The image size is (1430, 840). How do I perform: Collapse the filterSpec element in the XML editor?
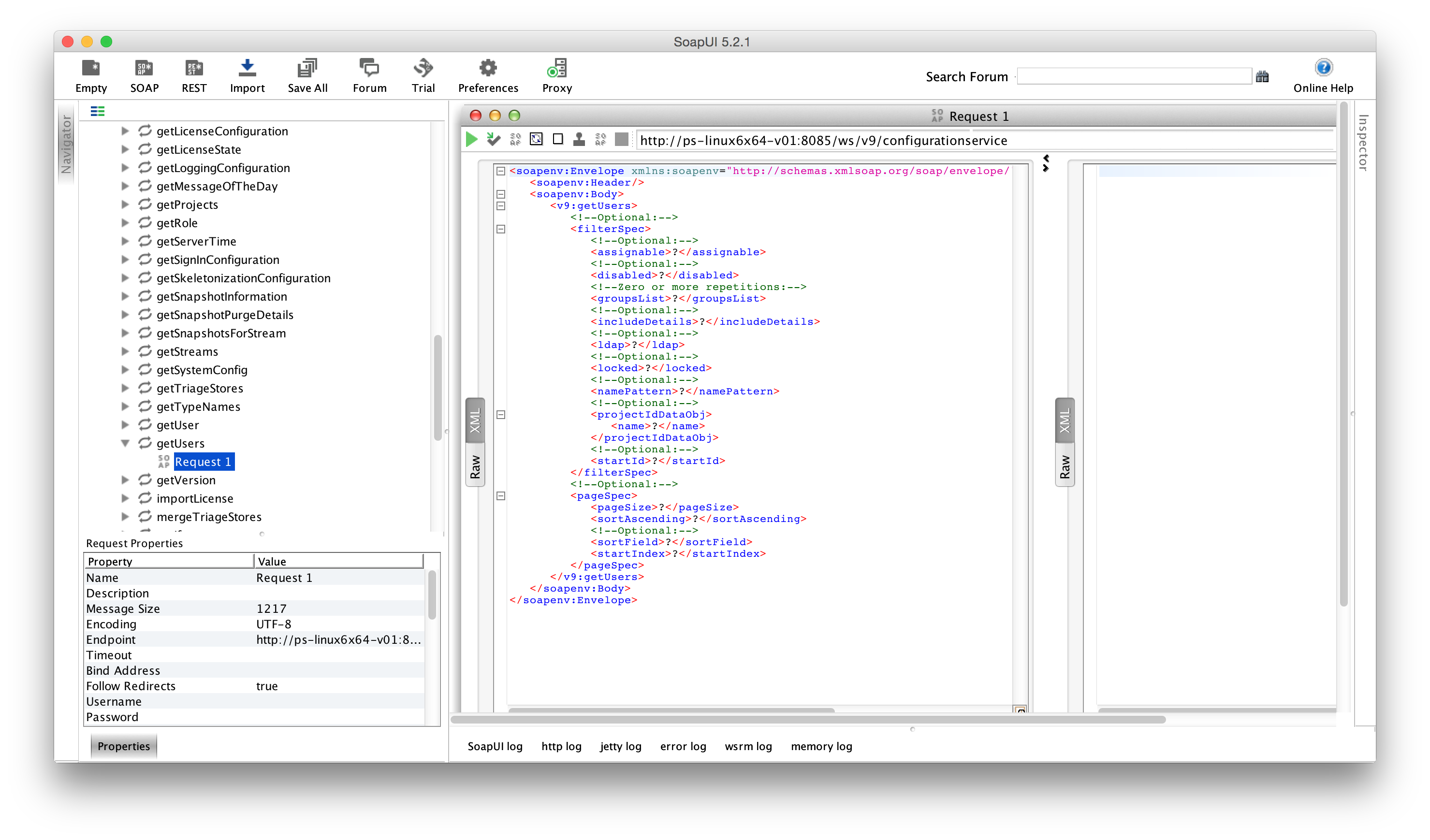[x=500, y=229]
